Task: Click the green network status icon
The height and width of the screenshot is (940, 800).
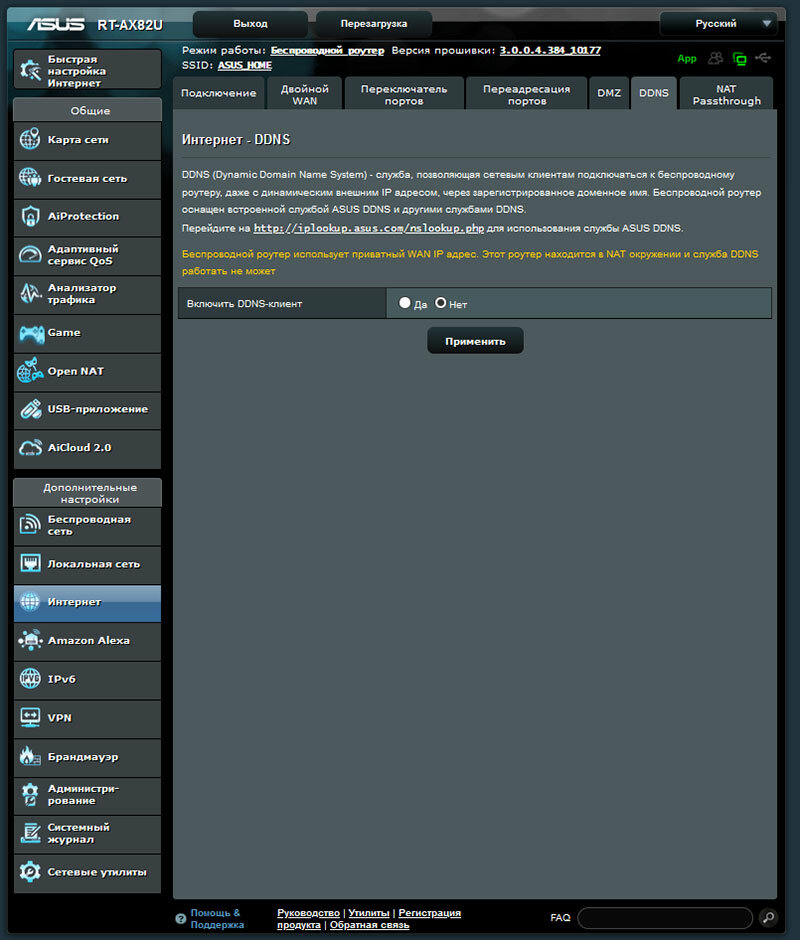Action: (x=739, y=58)
